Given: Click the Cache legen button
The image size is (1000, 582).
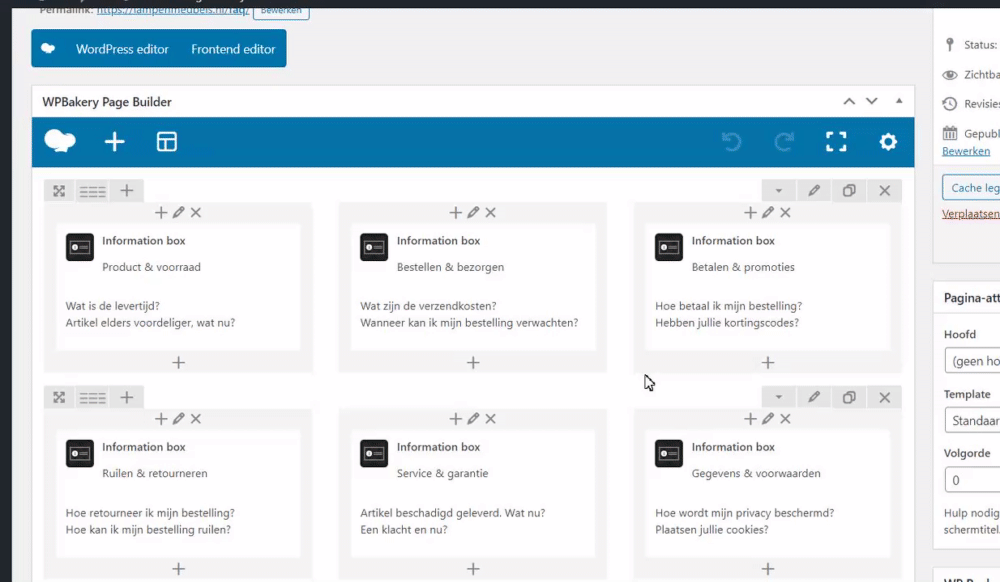Looking at the screenshot, I should click(971, 188).
